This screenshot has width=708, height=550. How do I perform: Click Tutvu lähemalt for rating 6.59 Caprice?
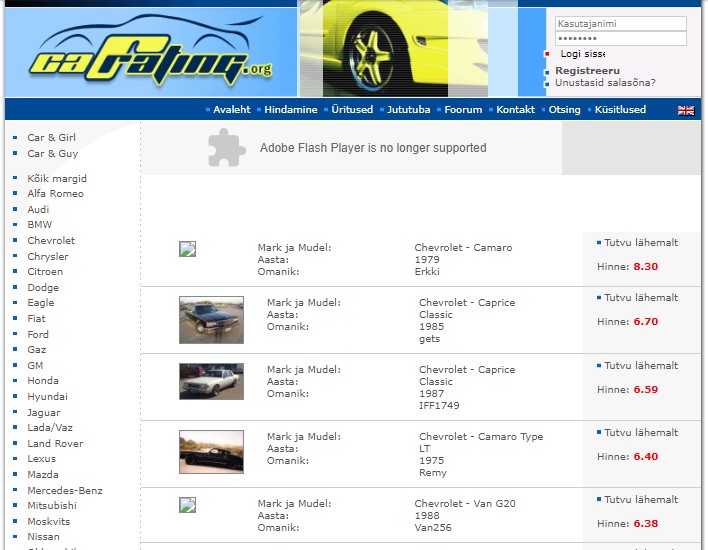[x=641, y=366]
